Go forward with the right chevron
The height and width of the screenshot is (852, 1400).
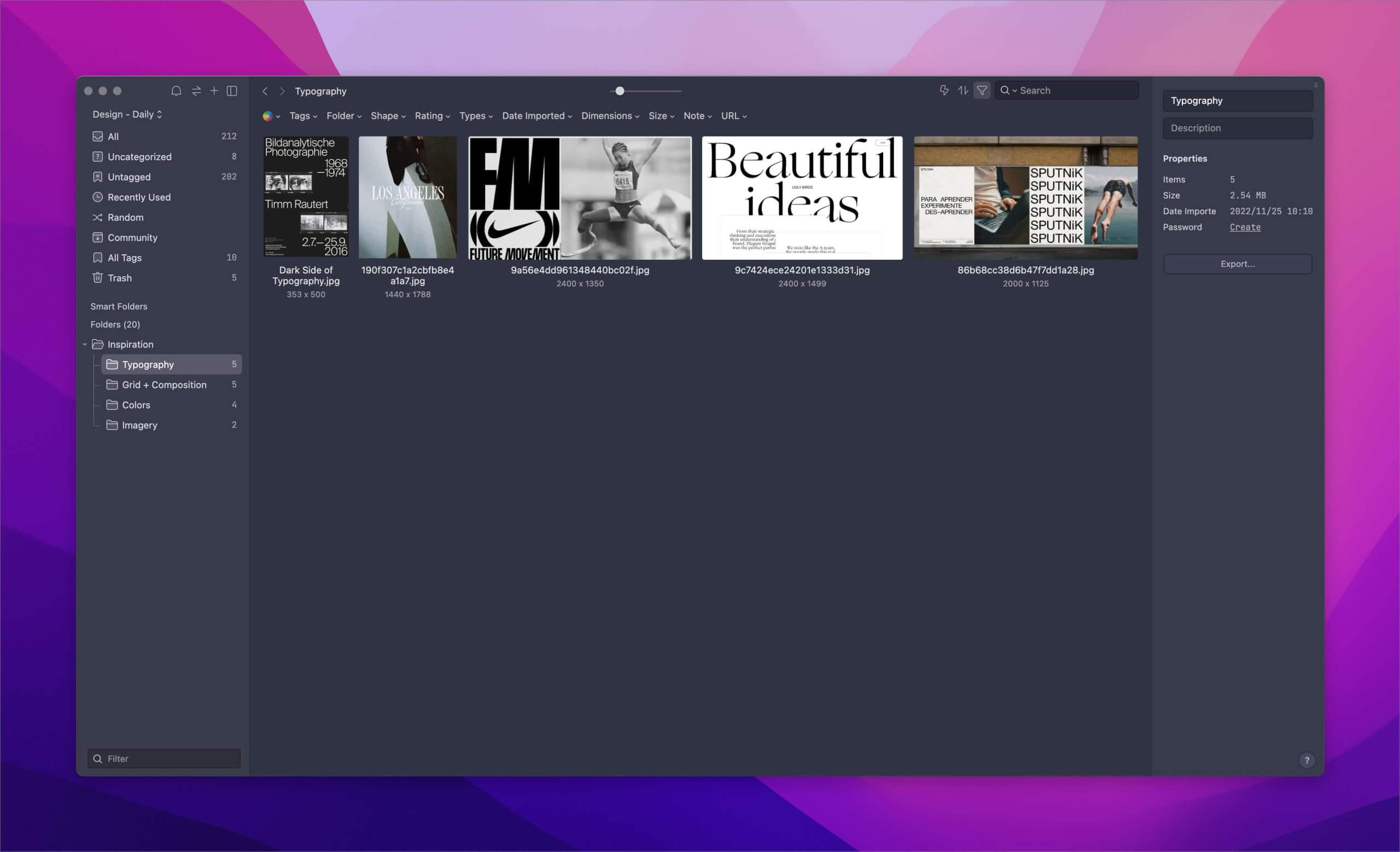(x=282, y=91)
